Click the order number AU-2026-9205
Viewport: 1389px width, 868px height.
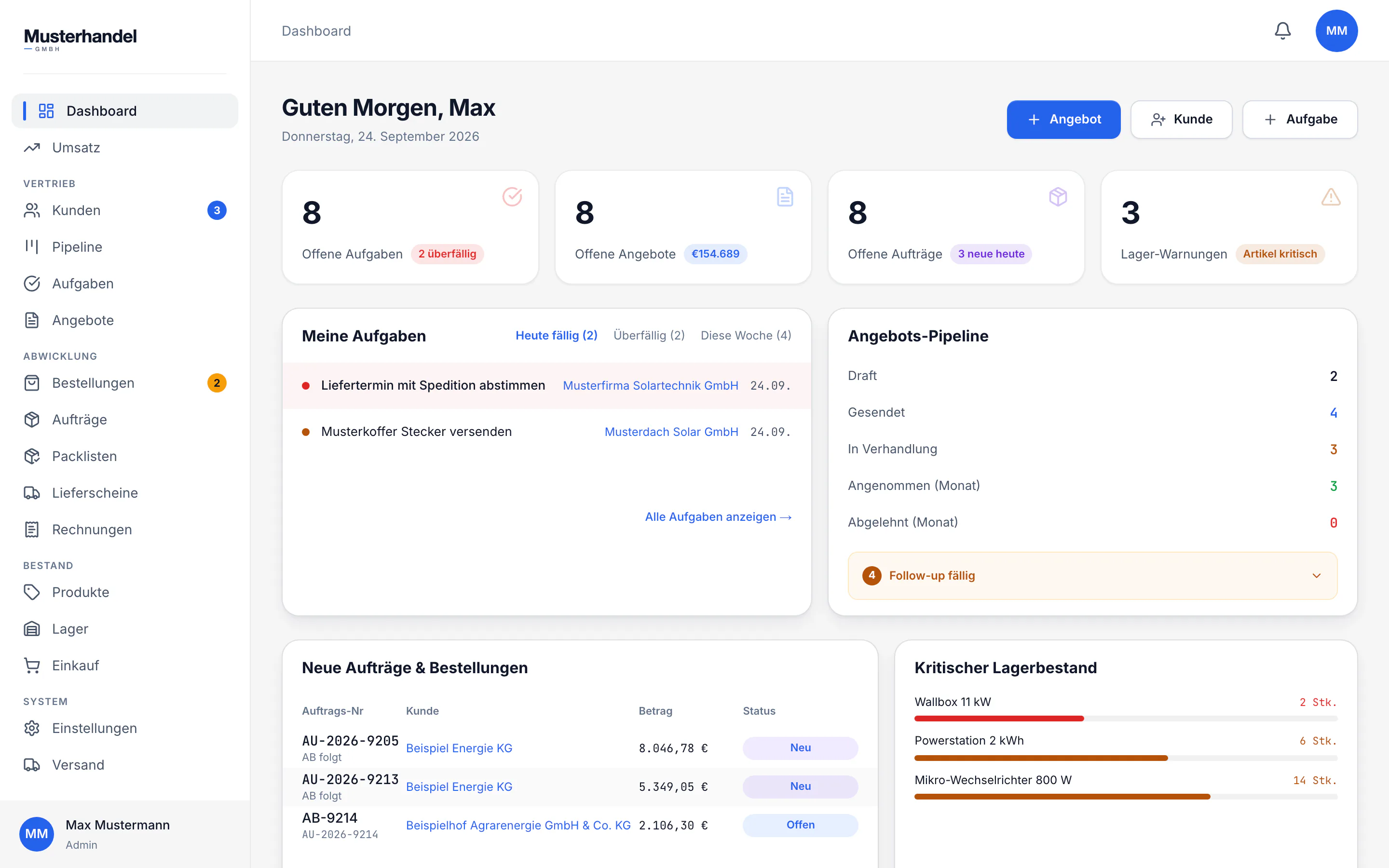(x=350, y=741)
